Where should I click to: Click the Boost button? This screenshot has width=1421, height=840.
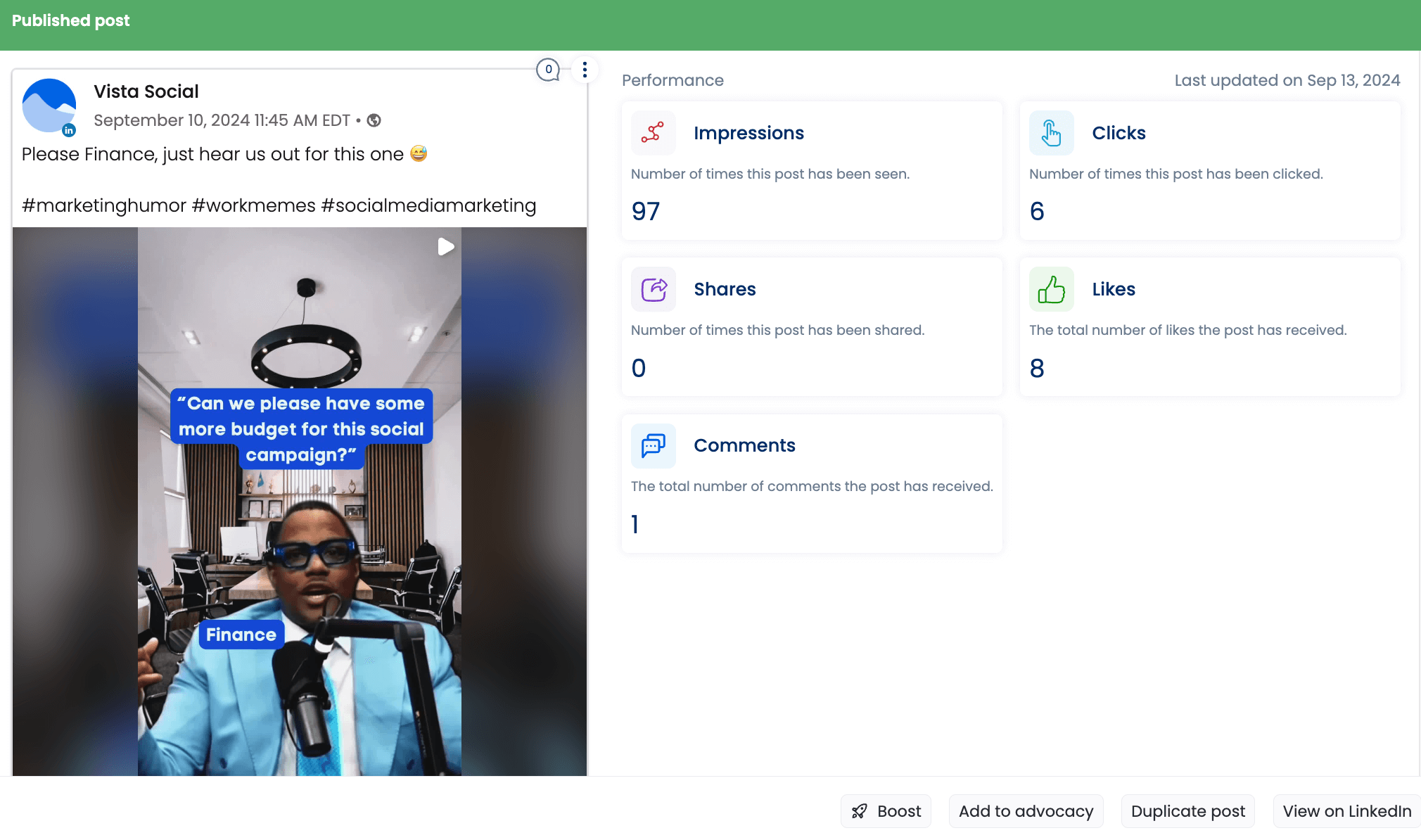pos(886,810)
